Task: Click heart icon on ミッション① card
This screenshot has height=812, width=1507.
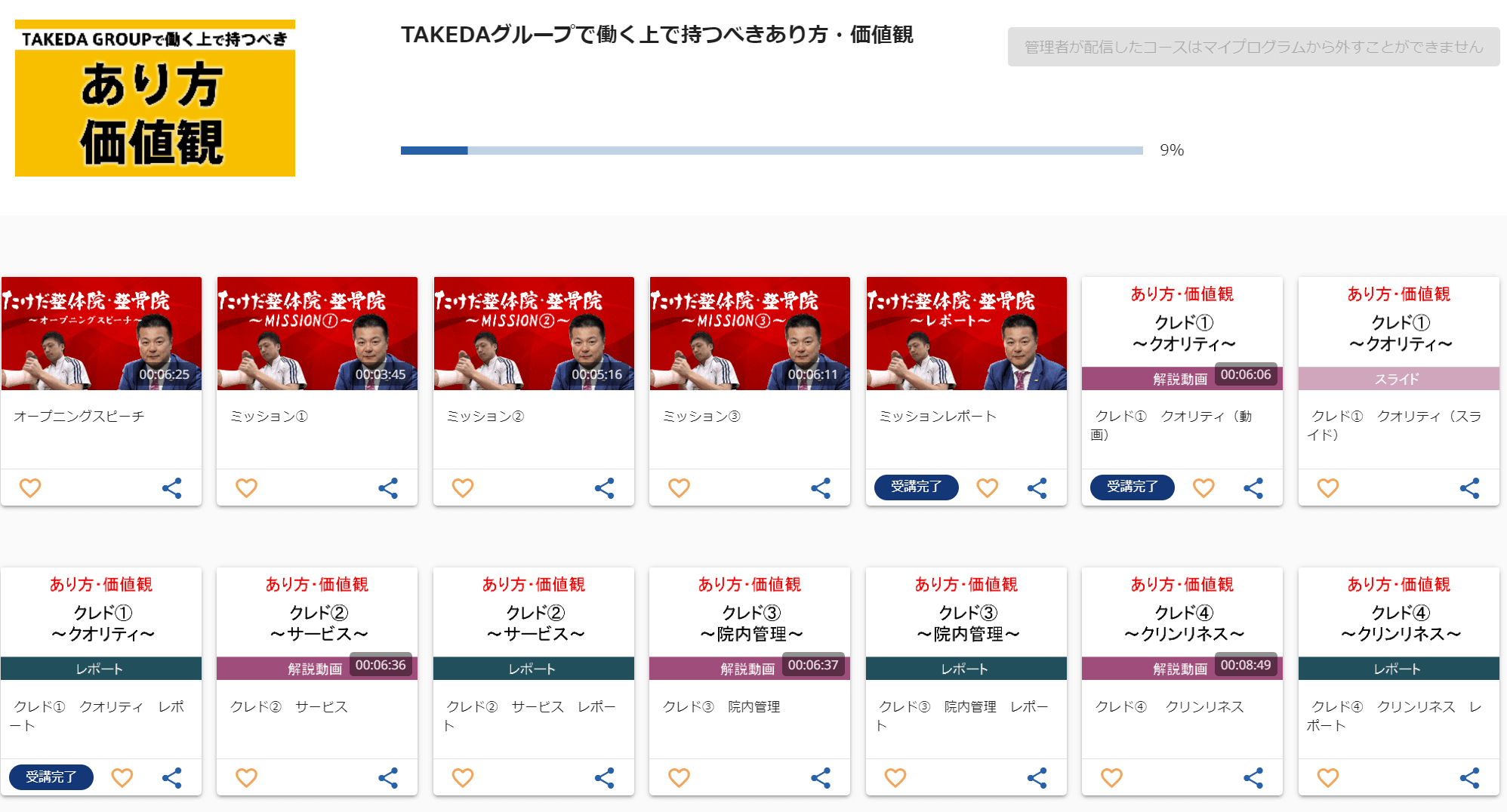Action: (x=246, y=488)
